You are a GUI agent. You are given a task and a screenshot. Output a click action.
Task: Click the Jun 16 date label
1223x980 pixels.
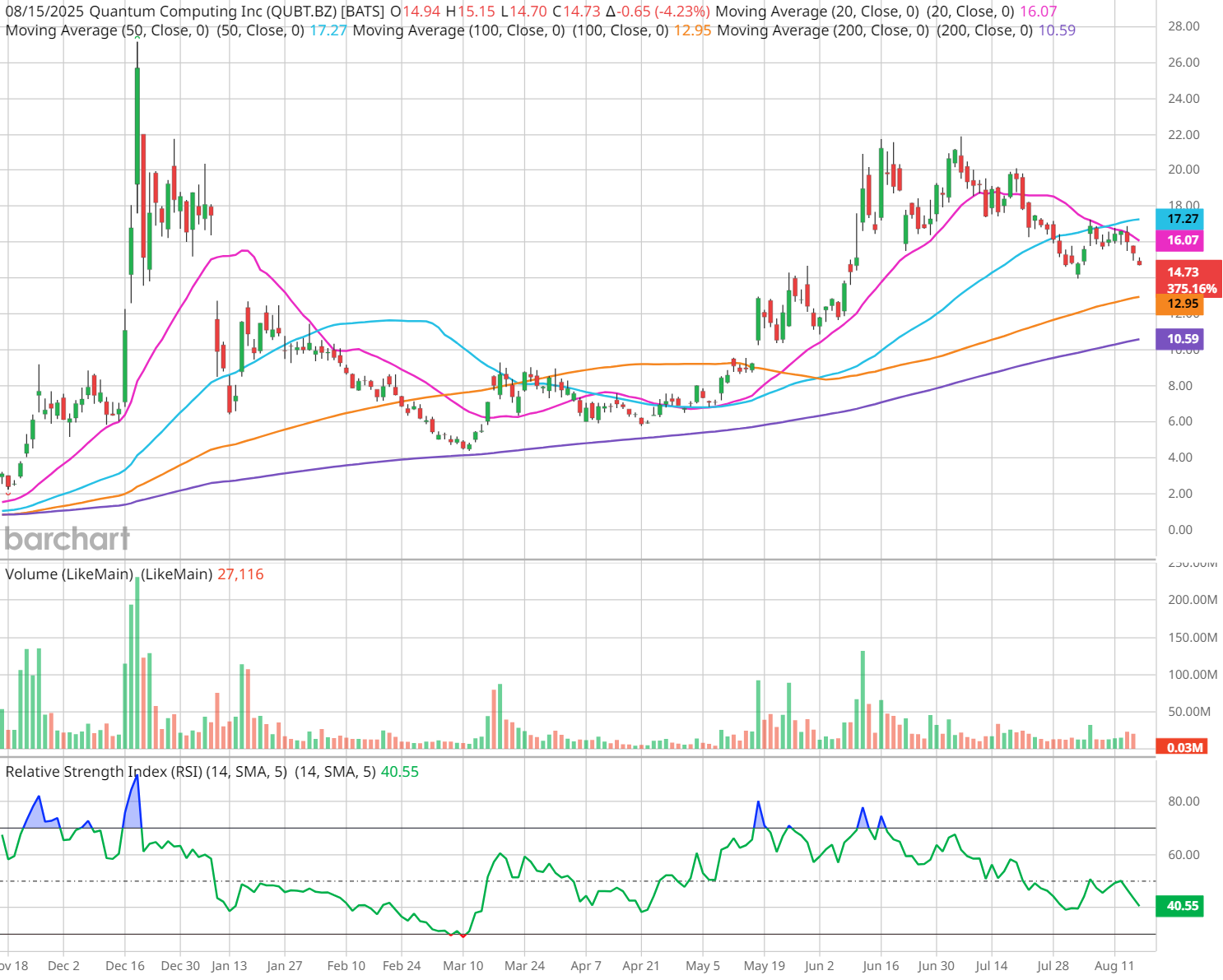[x=881, y=966]
